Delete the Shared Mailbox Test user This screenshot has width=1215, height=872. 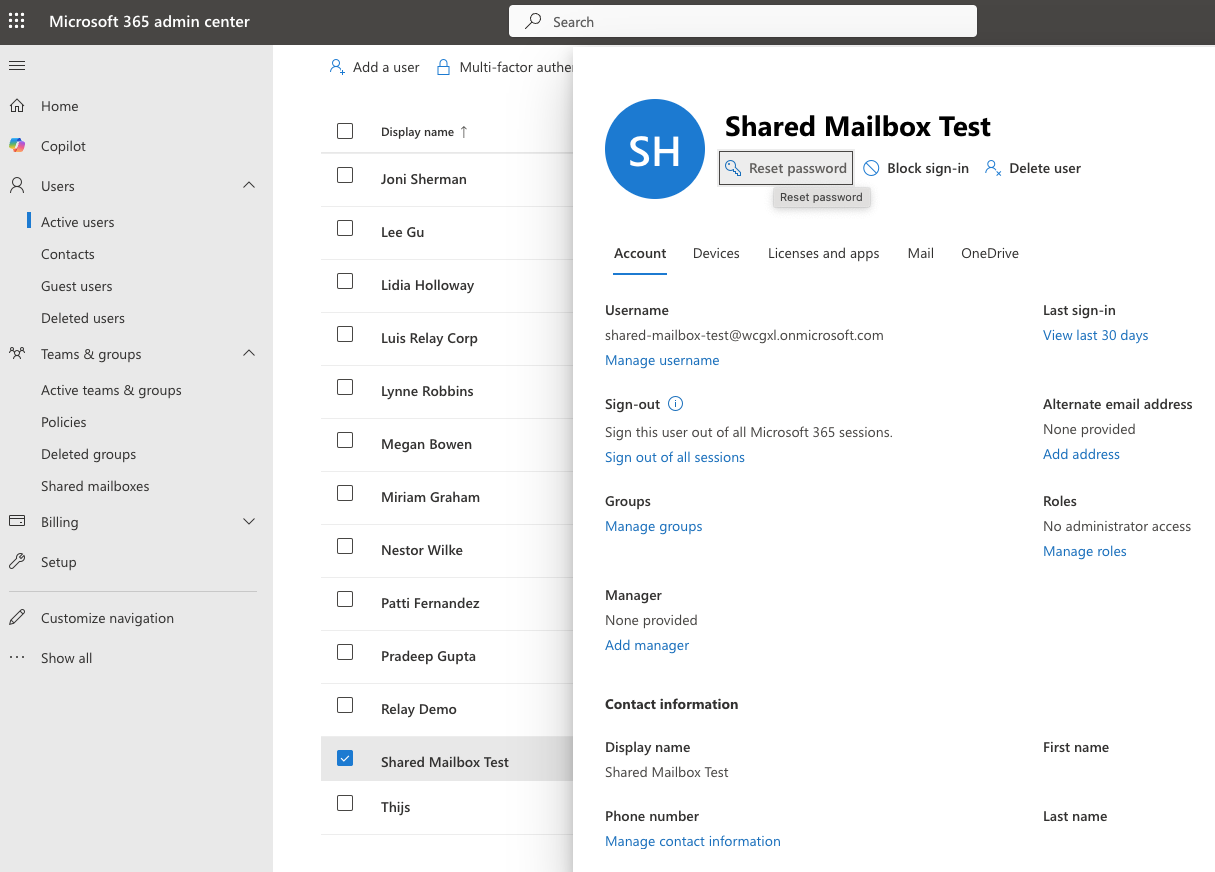[x=1032, y=168]
